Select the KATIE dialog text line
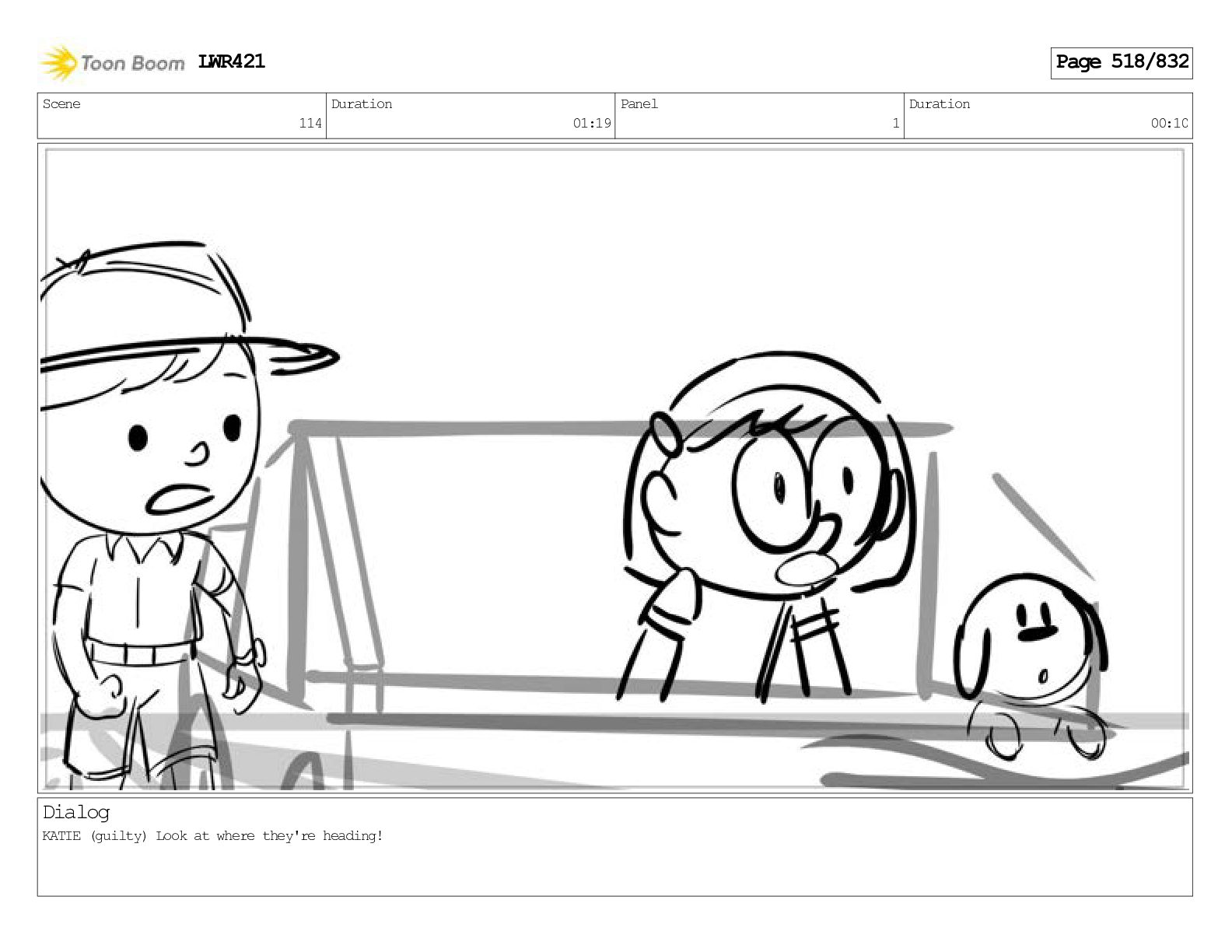Image resolution: width=1232 pixels, height=952 pixels. (x=212, y=836)
